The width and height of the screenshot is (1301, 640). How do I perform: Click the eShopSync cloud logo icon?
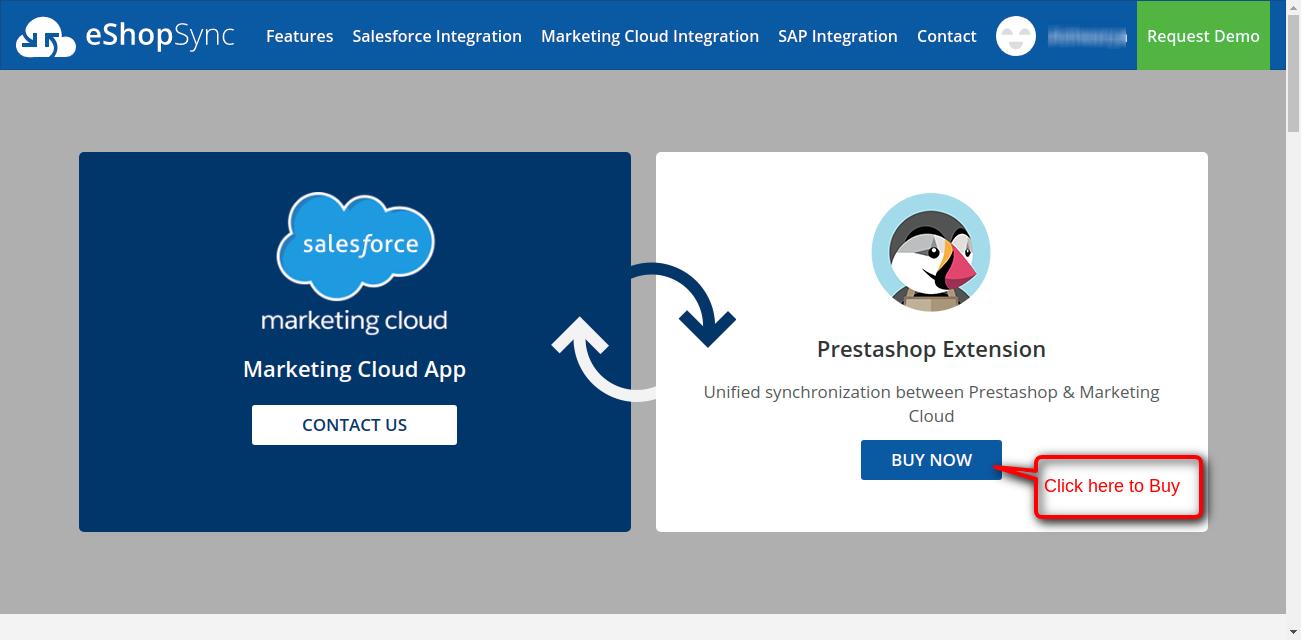pyautogui.click(x=46, y=37)
